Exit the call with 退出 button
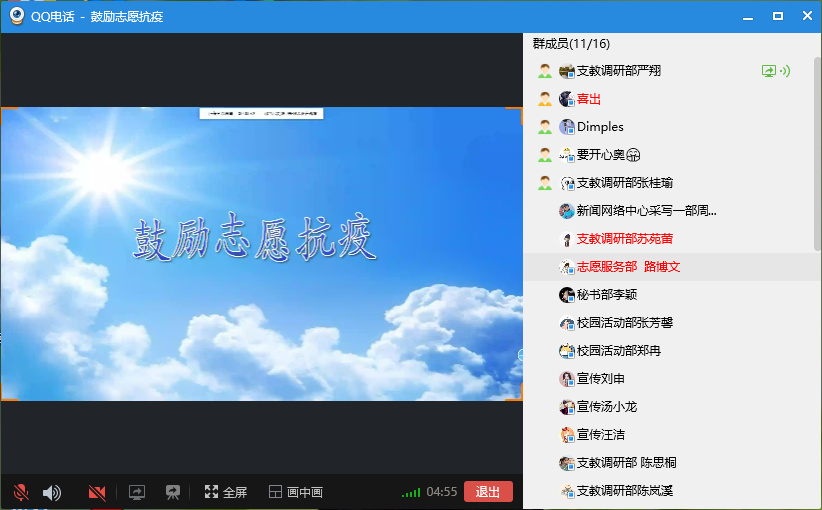 (488, 492)
